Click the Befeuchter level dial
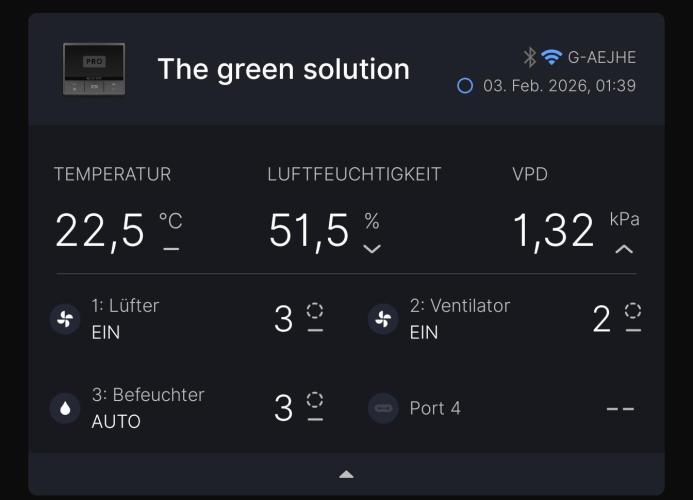Image resolution: width=693 pixels, height=500 pixels. [315, 400]
